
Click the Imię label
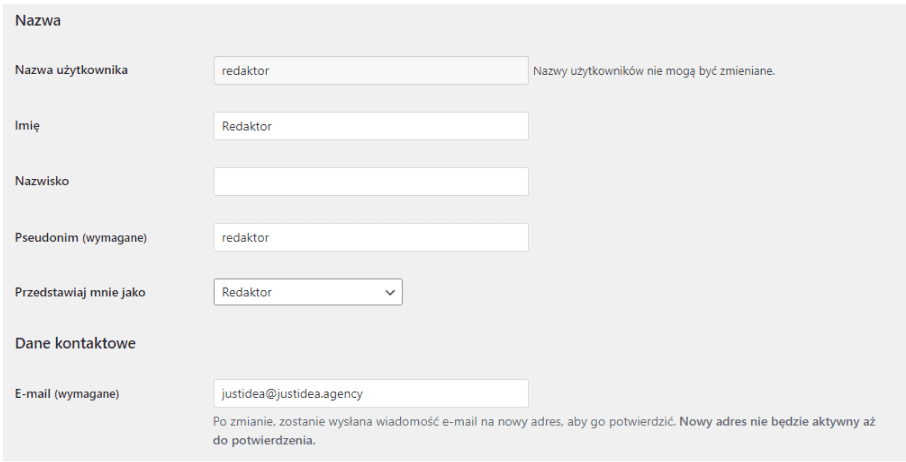(x=27, y=126)
